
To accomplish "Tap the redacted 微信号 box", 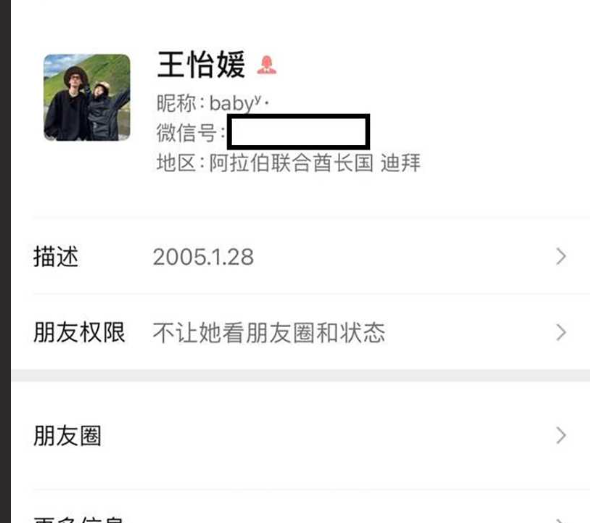I will coord(298,132).
